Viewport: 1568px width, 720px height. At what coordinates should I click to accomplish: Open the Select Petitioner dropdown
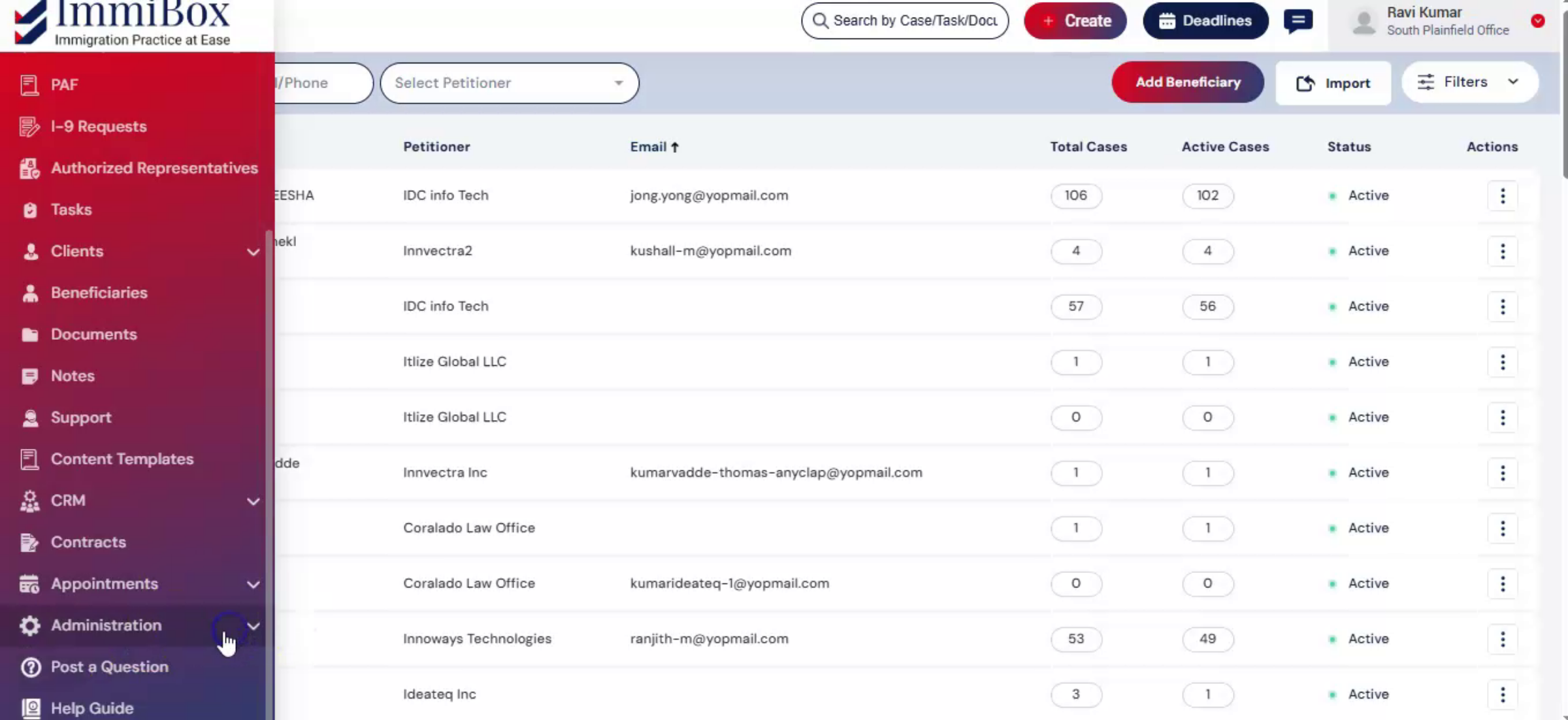510,83
